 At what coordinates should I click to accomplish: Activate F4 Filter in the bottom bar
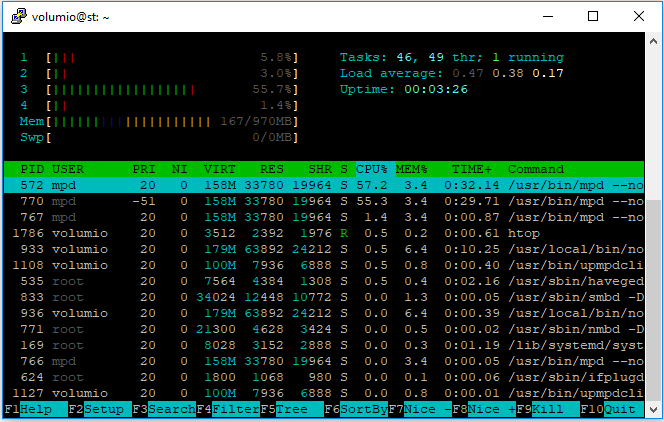click(x=228, y=409)
